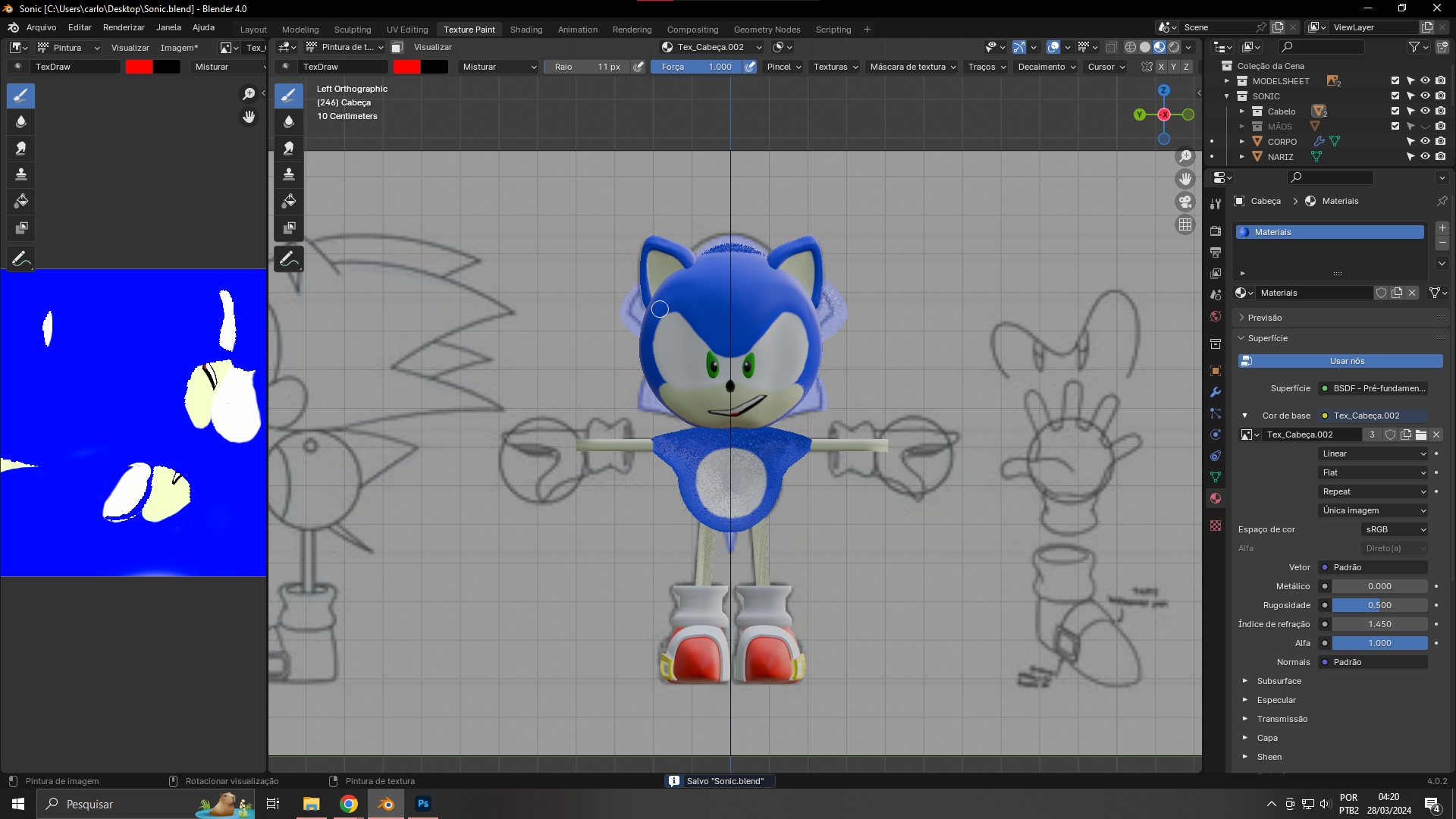Click the Photoshop icon in taskbar
This screenshot has height=819, width=1456.
click(x=423, y=804)
